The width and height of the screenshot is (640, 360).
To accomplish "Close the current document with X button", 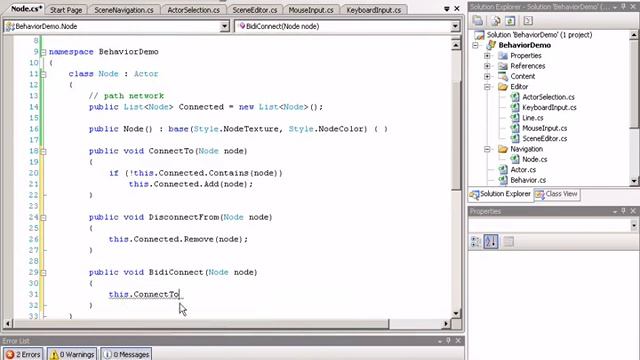I will (457, 9).
